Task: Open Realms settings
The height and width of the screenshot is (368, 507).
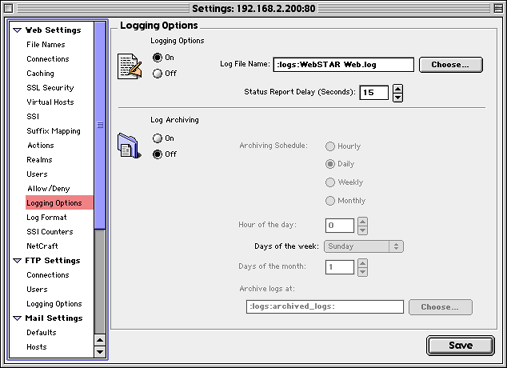Action: click(39, 160)
